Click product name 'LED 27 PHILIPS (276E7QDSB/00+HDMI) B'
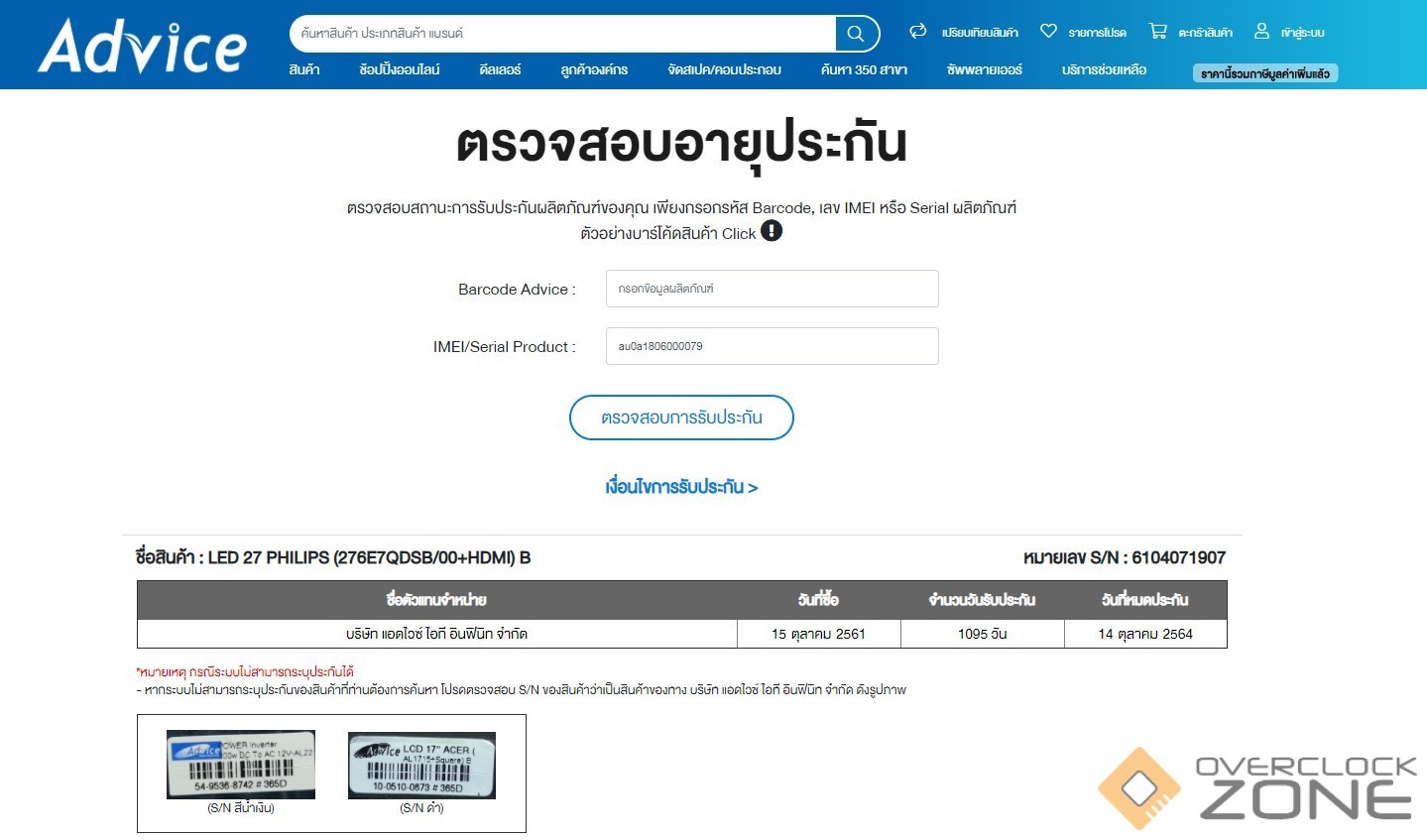The width and height of the screenshot is (1427, 840). [x=369, y=557]
